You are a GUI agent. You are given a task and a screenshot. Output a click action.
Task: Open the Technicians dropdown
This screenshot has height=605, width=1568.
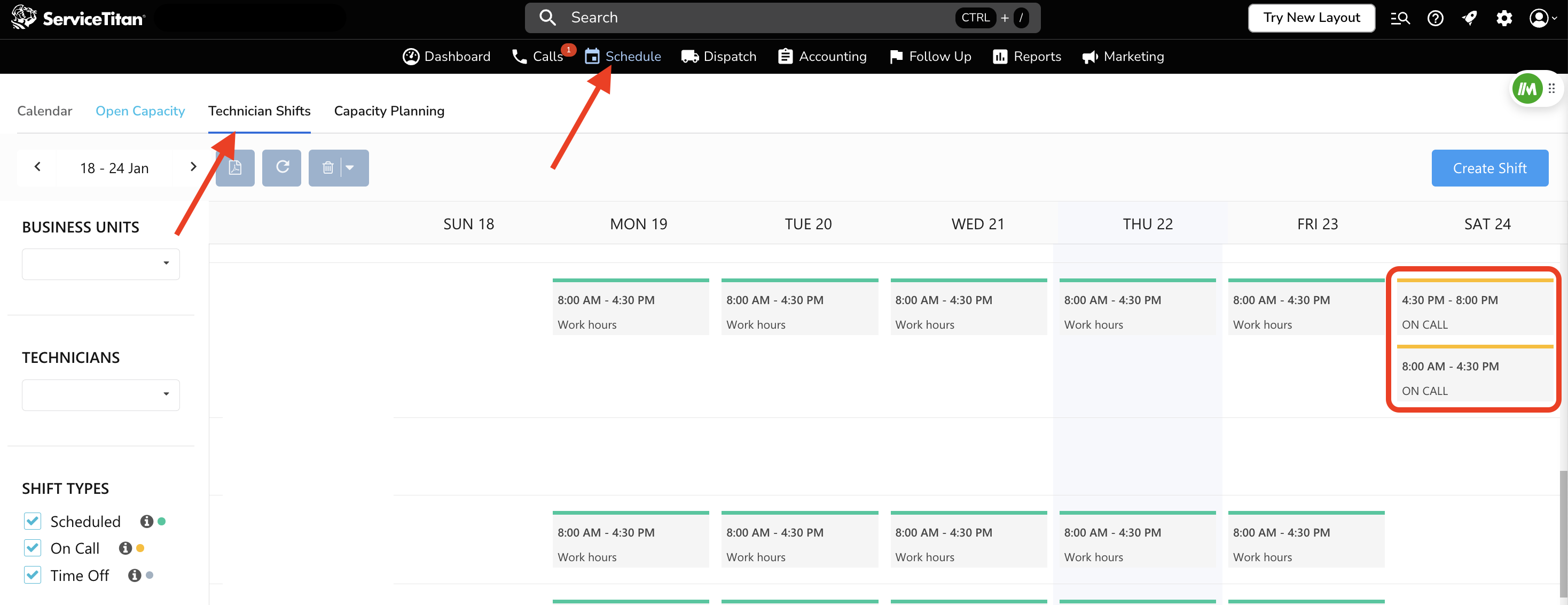(101, 395)
